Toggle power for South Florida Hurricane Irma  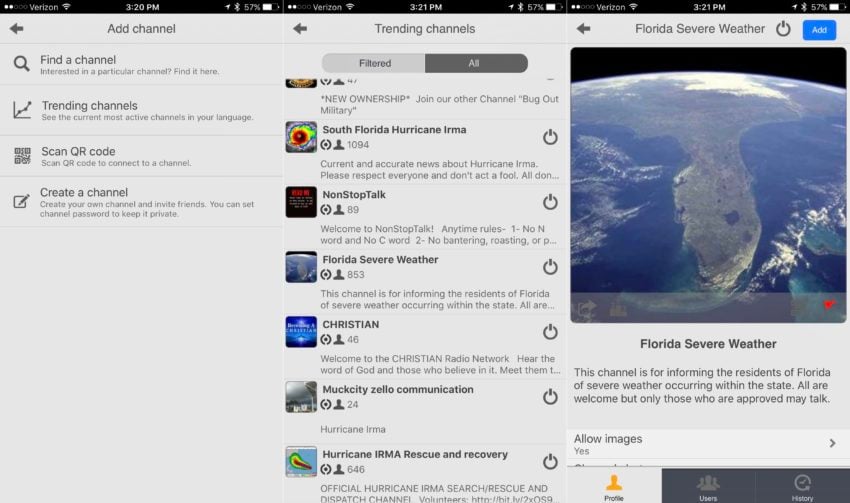(550, 137)
